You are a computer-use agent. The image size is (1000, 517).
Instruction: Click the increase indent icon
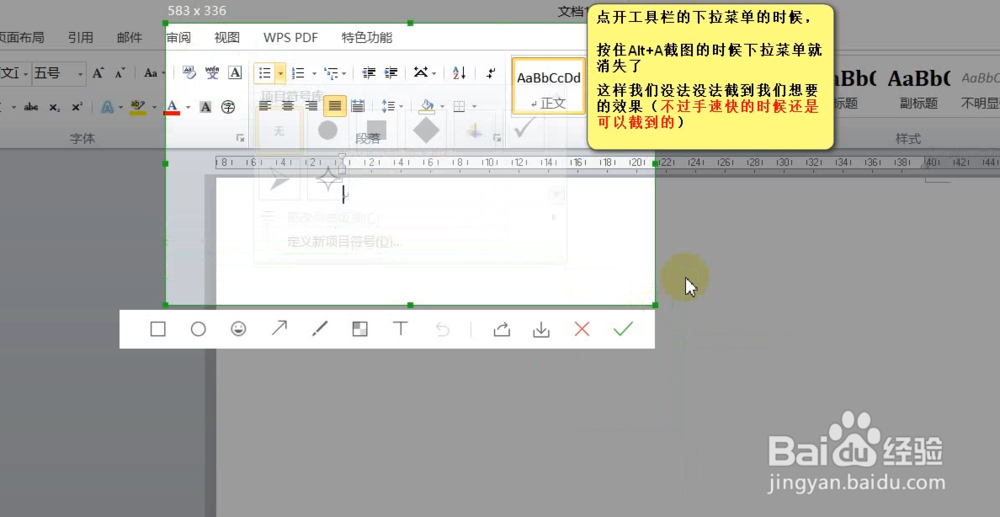[x=391, y=73]
